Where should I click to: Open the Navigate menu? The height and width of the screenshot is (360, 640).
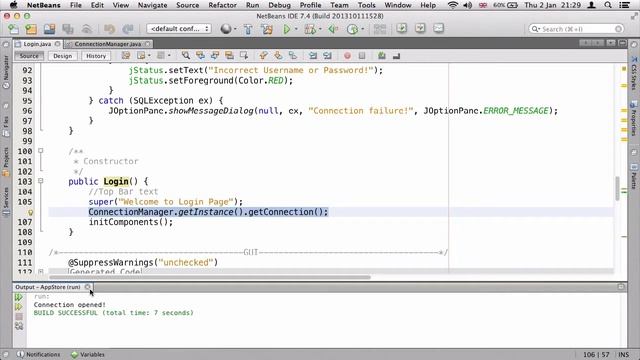point(152,5)
